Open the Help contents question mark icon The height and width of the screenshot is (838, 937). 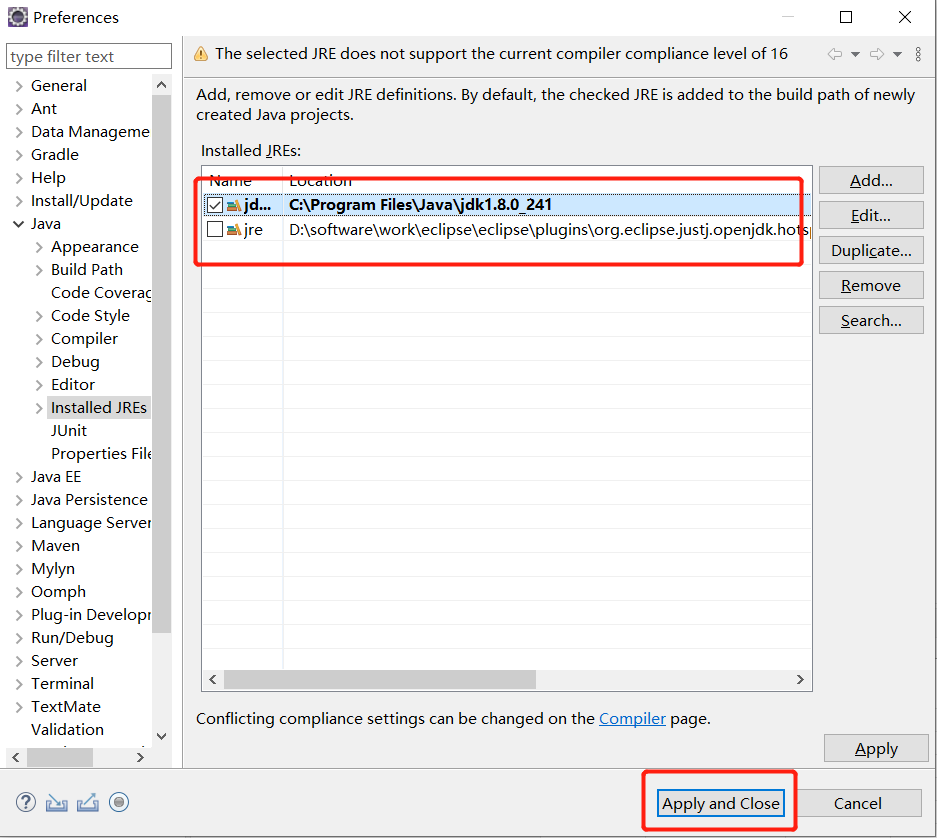(x=26, y=802)
